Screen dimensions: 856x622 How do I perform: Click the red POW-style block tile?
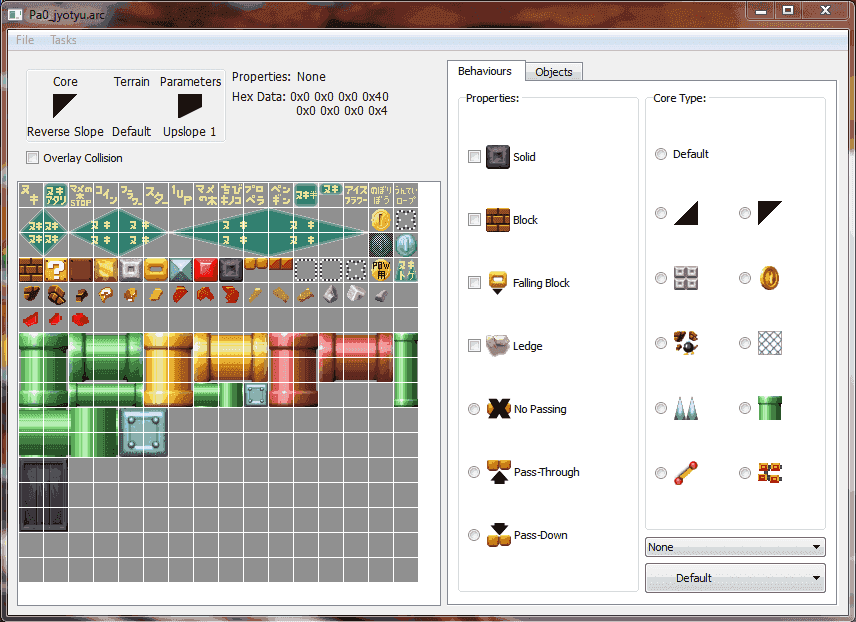tap(206, 269)
